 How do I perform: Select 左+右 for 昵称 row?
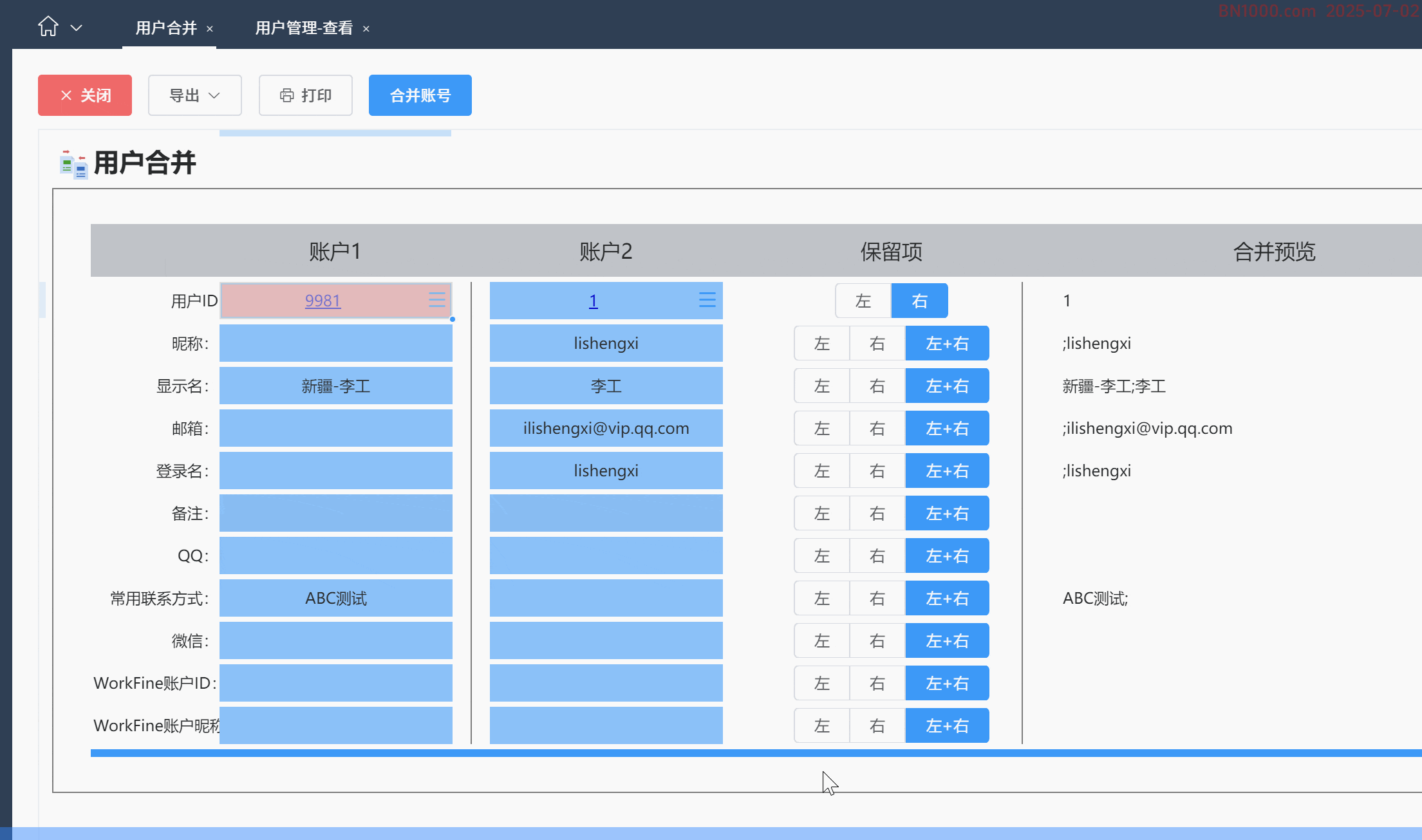point(948,343)
